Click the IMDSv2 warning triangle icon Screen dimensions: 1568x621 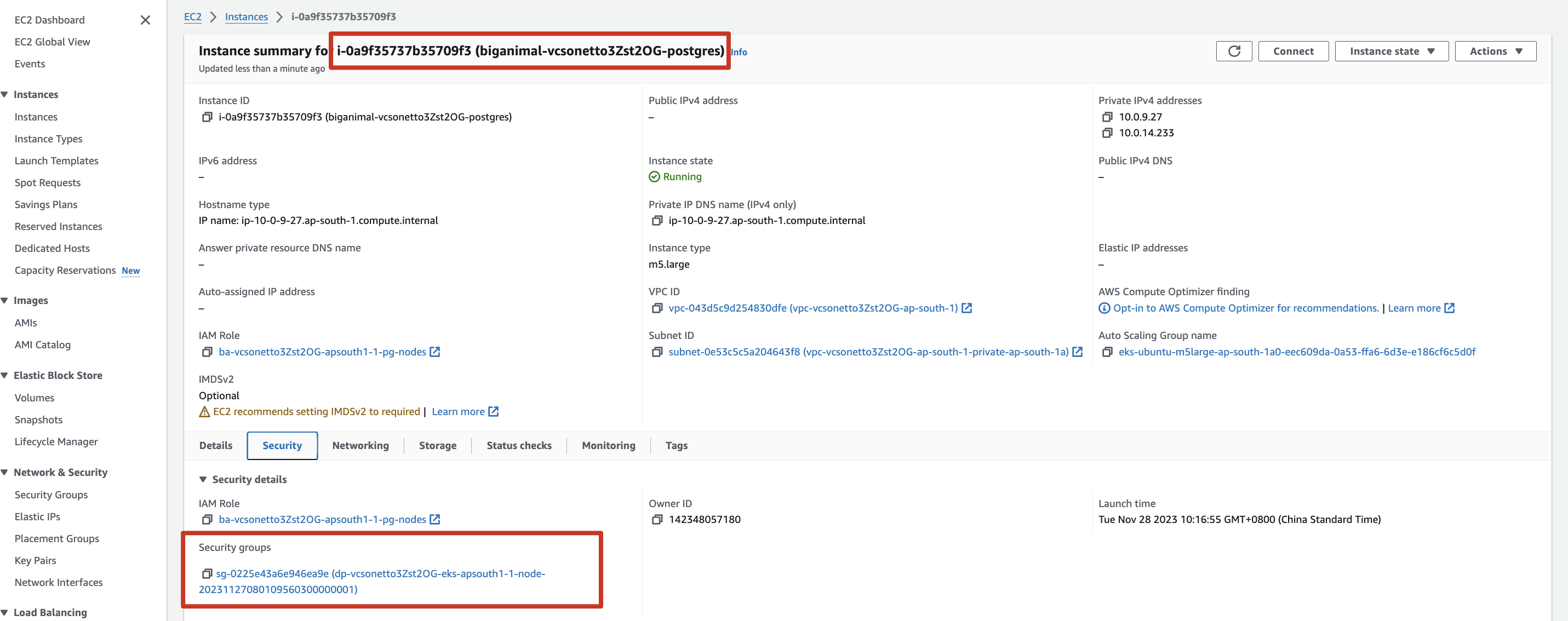click(x=204, y=412)
